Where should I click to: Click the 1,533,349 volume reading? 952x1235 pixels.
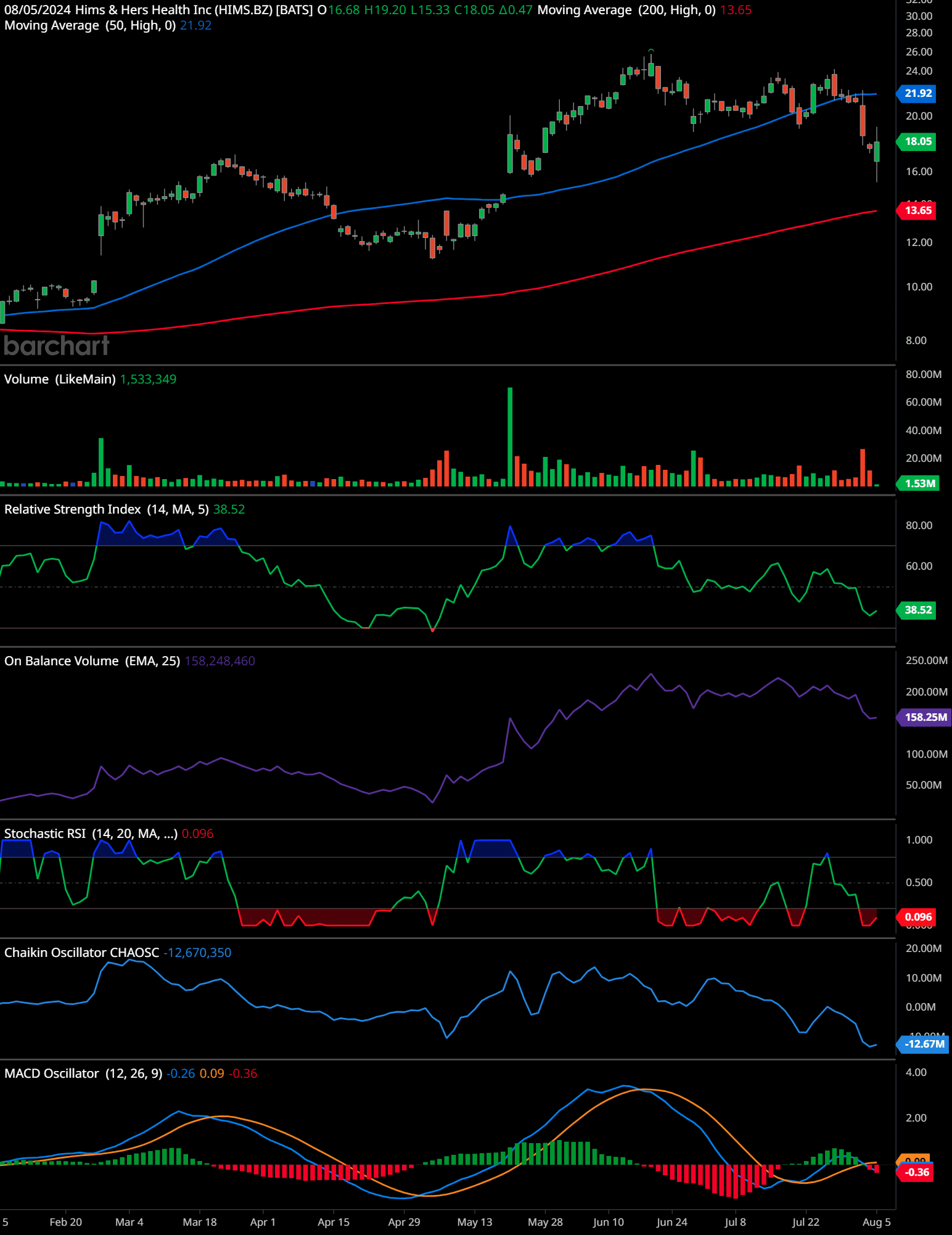(x=149, y=380)
